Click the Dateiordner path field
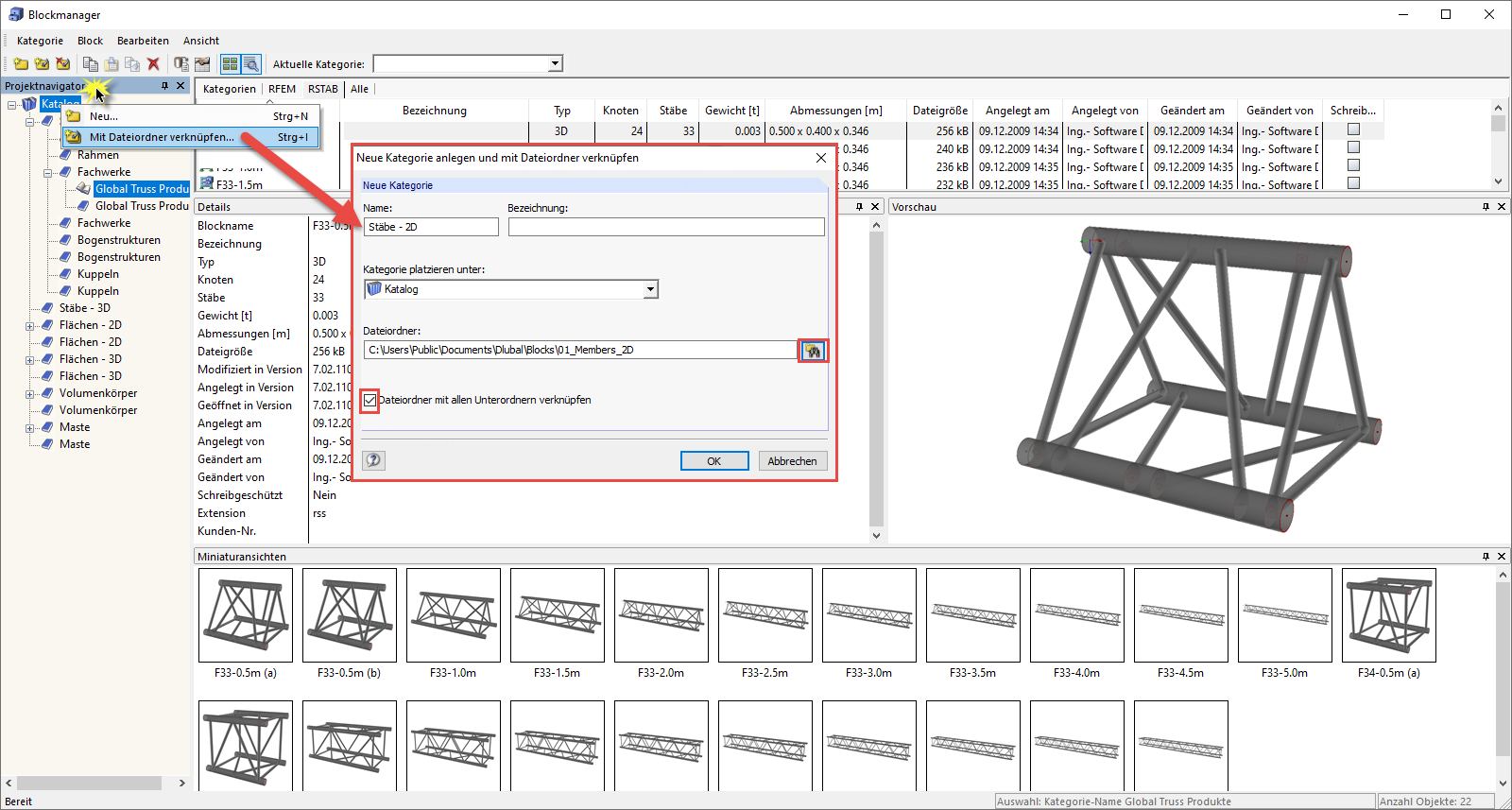 tap(580, 350)
